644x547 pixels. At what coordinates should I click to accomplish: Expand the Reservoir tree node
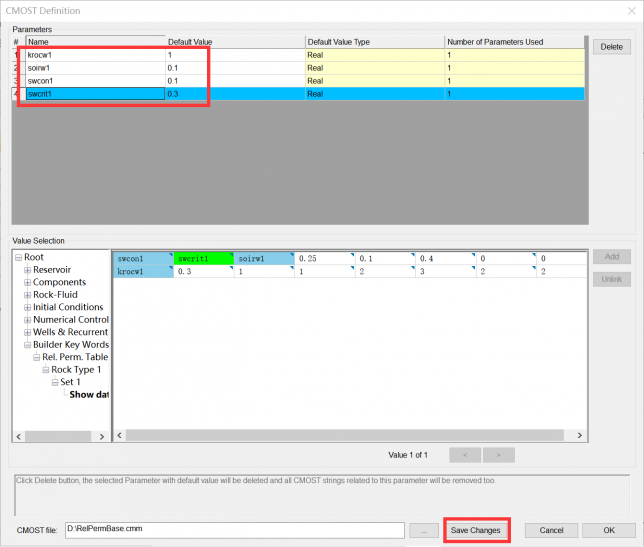click(28, 270)
